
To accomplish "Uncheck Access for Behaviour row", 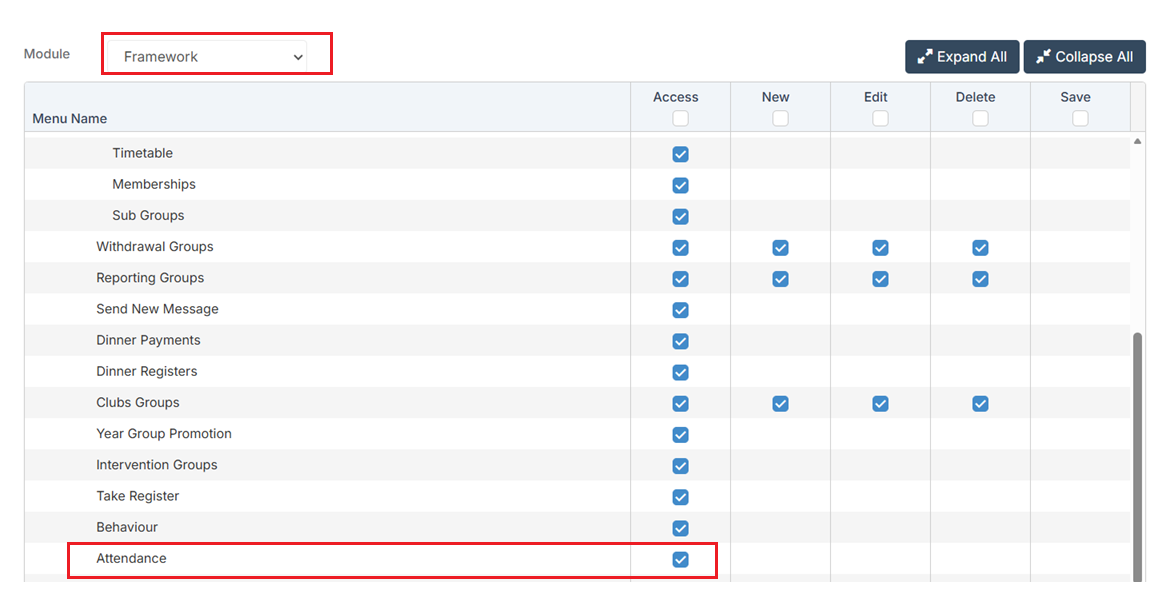I will coord(680,528).
